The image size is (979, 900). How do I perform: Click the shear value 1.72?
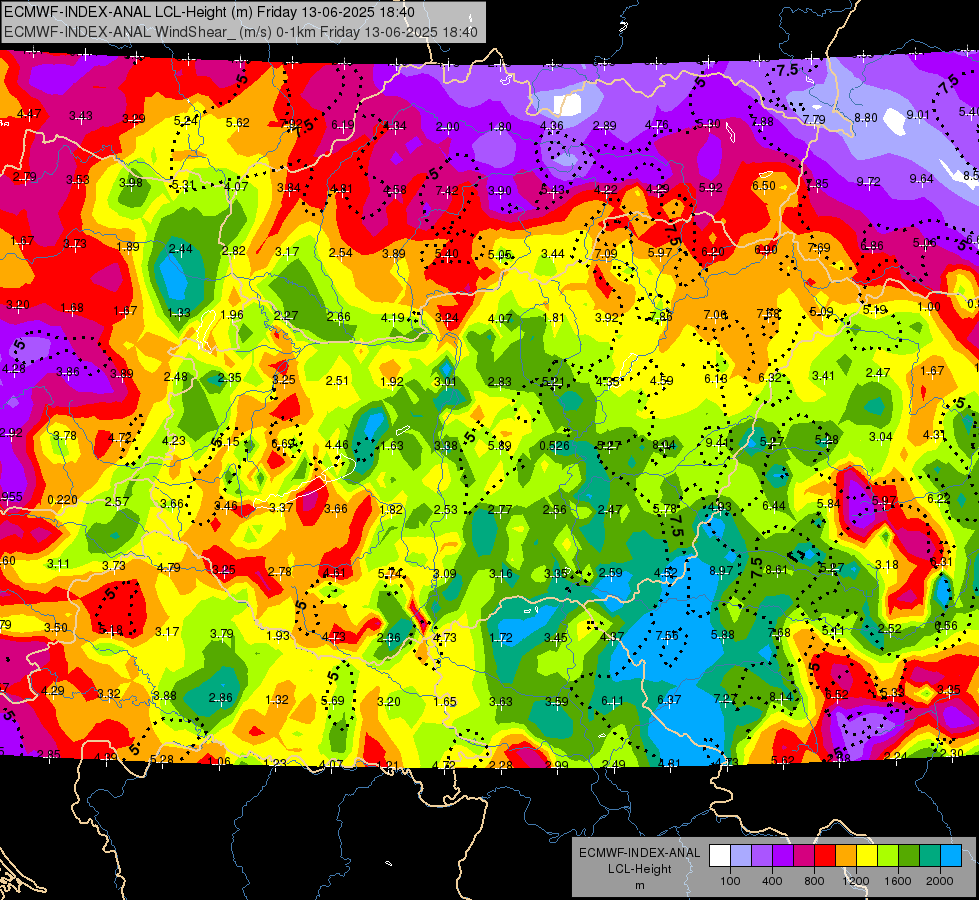click(501, 637)
